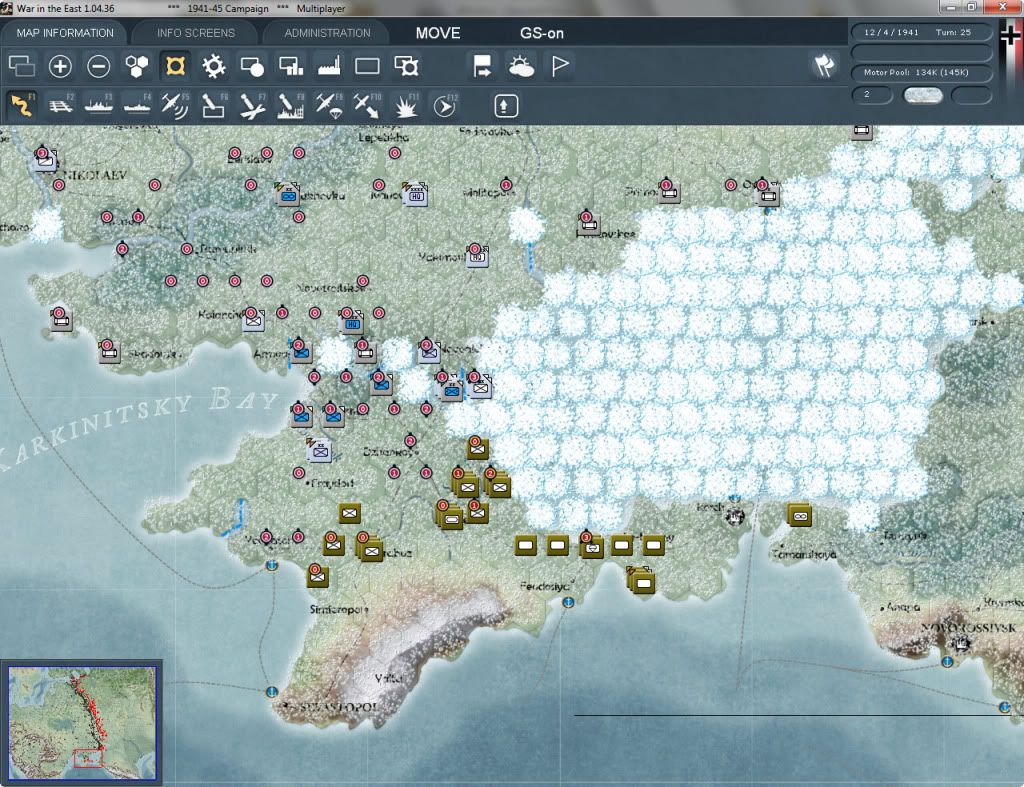Select the F11 explosion mode icon
Image resolution: width=1024 pixels, height=787 pixels.
(406, 105)
